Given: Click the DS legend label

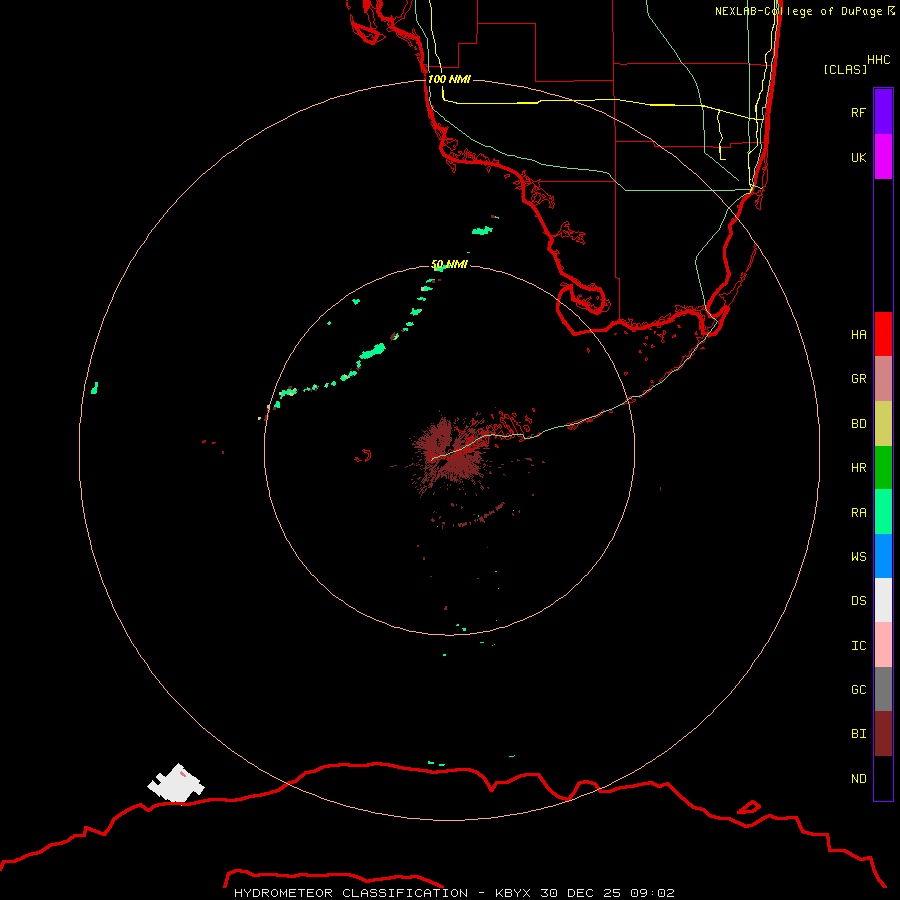Looking at the screenshot, I should (x=858, y=601).
